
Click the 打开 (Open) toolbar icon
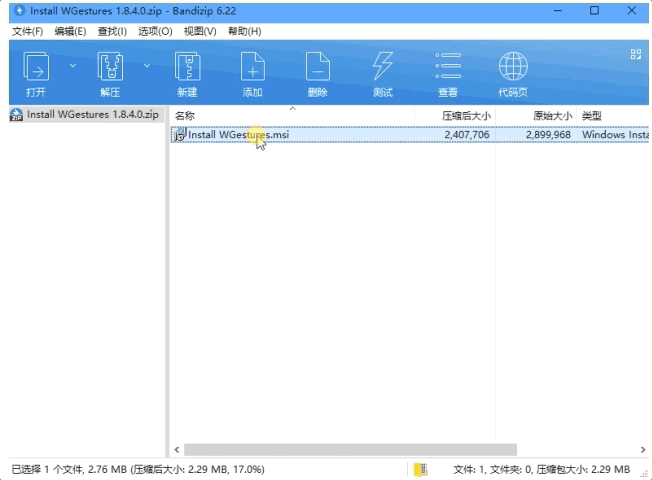[x=36, y=67]
